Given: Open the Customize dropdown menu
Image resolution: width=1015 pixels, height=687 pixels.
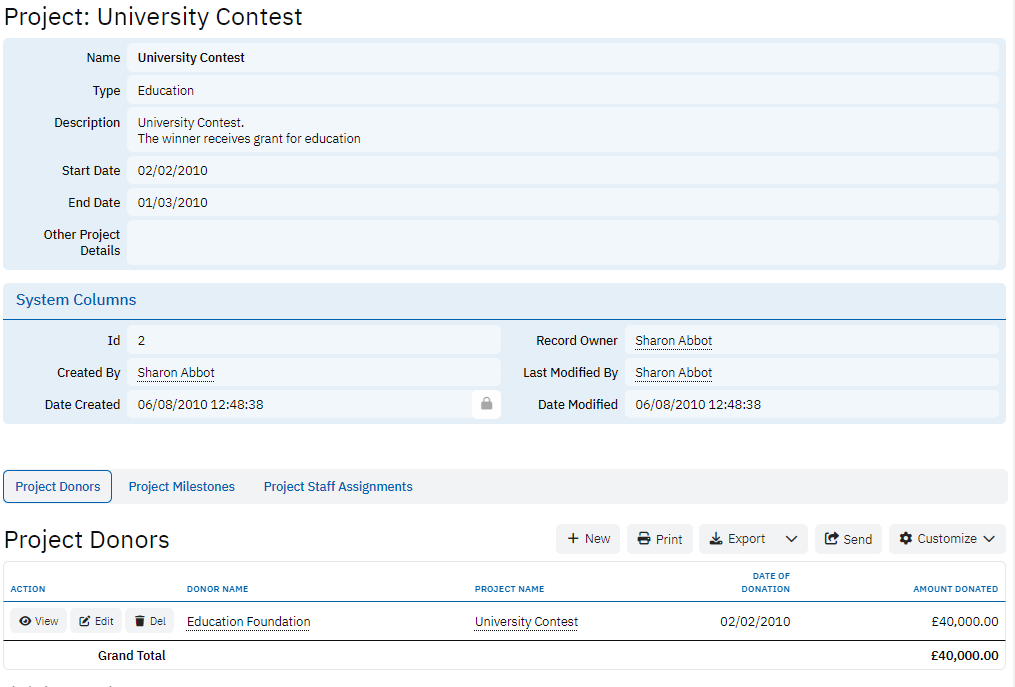Looking at the screenshot, I should point(947,539).
